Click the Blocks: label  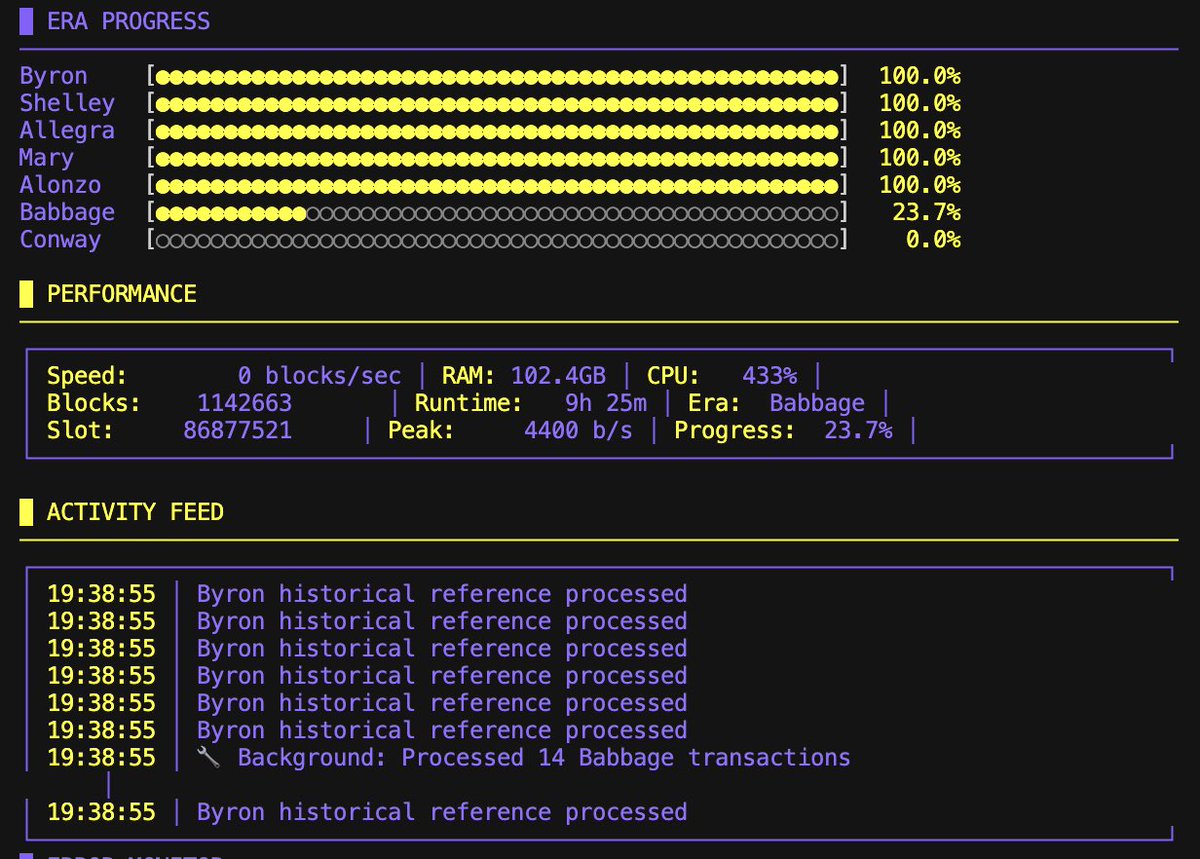[94, 403]
